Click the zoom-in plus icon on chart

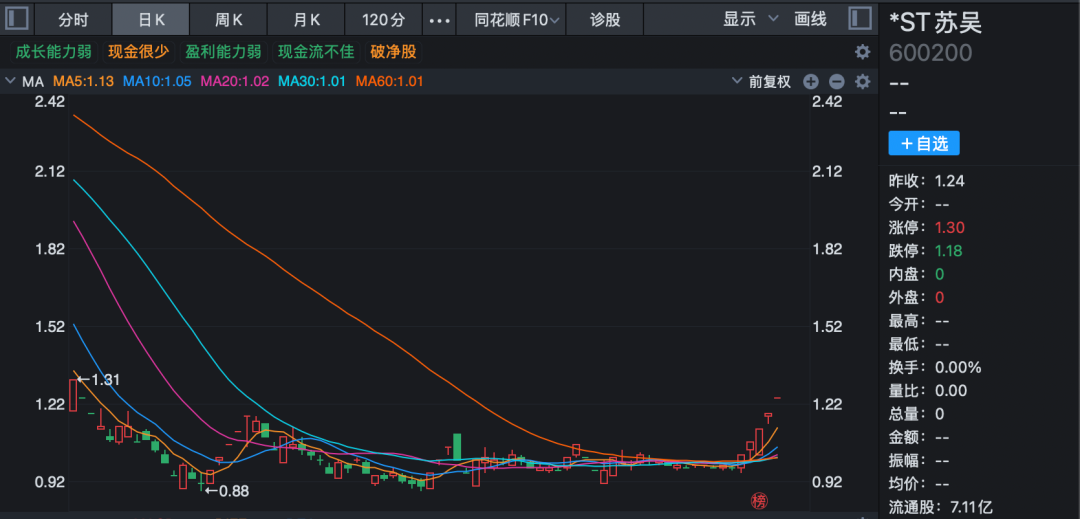tap(811, 82)
